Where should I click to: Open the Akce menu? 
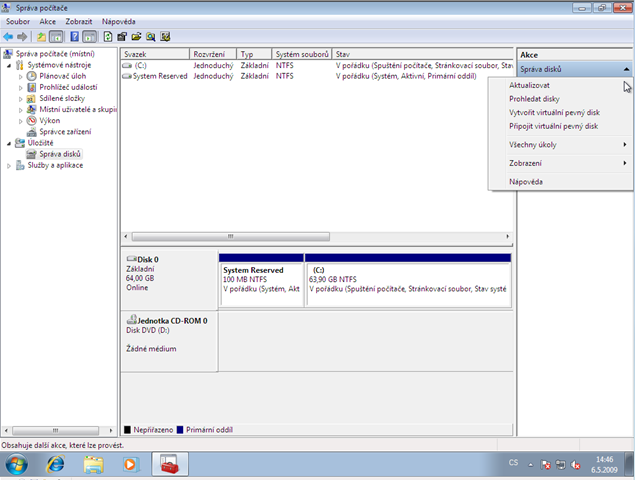point(47,21)
